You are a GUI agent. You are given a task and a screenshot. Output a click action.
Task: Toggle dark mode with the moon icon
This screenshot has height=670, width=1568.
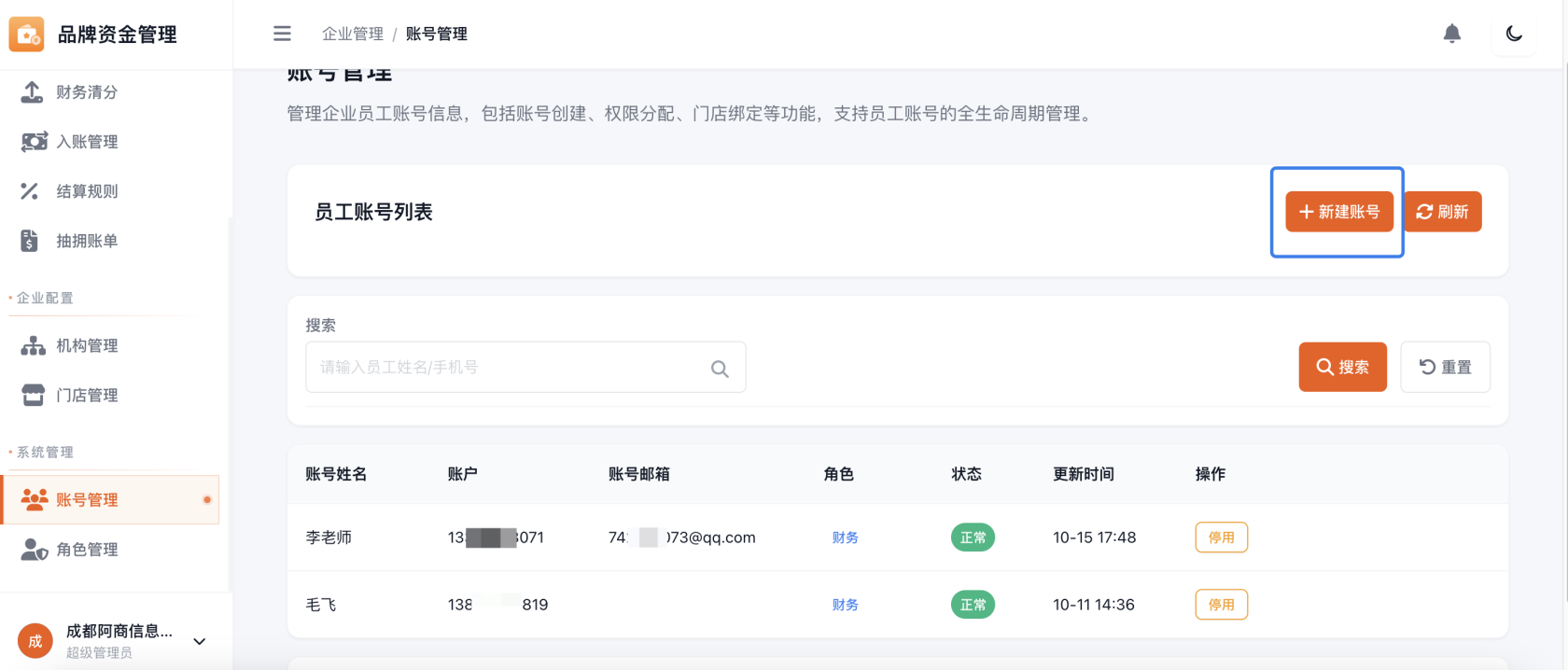[1514, 35]
